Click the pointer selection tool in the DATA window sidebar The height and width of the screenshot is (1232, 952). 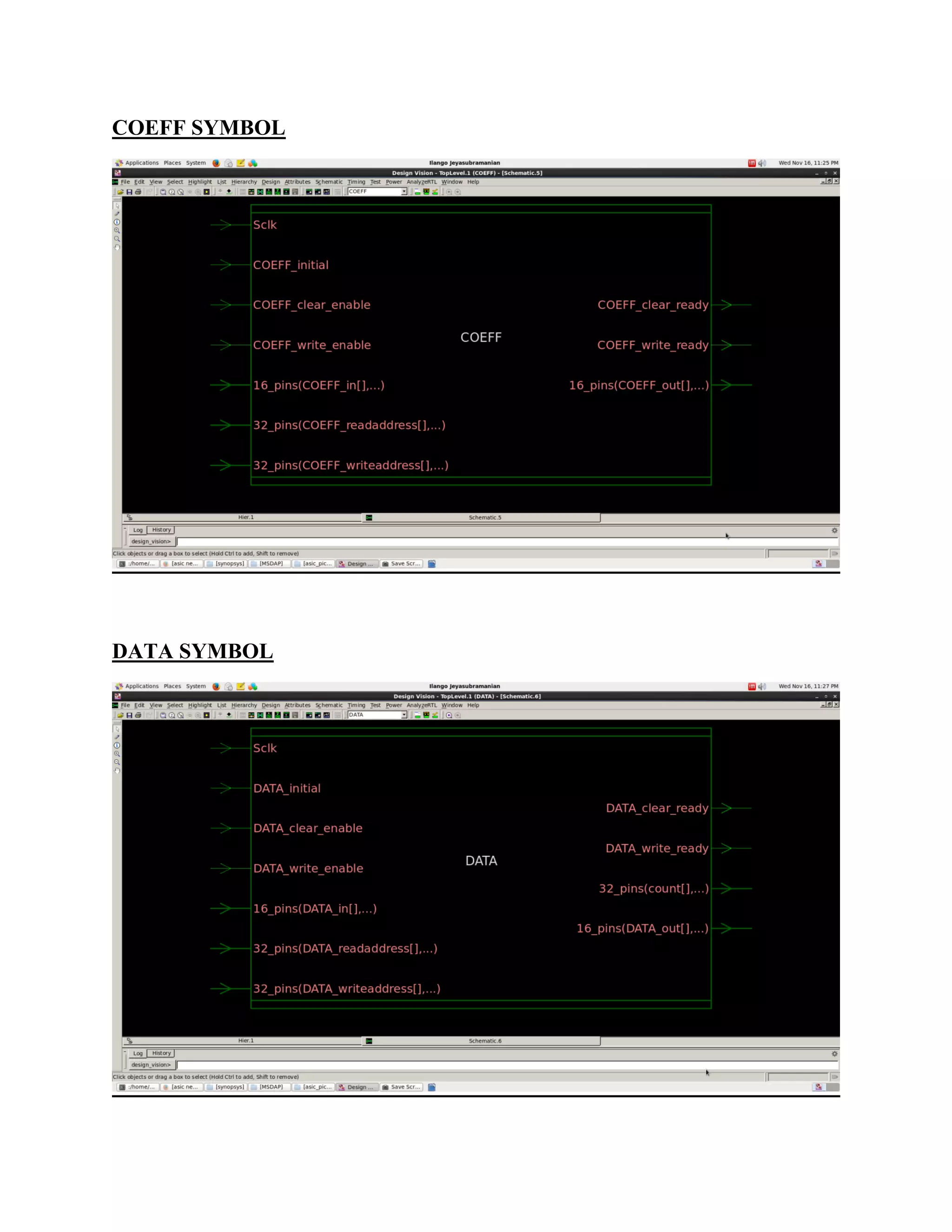point(117,729)
